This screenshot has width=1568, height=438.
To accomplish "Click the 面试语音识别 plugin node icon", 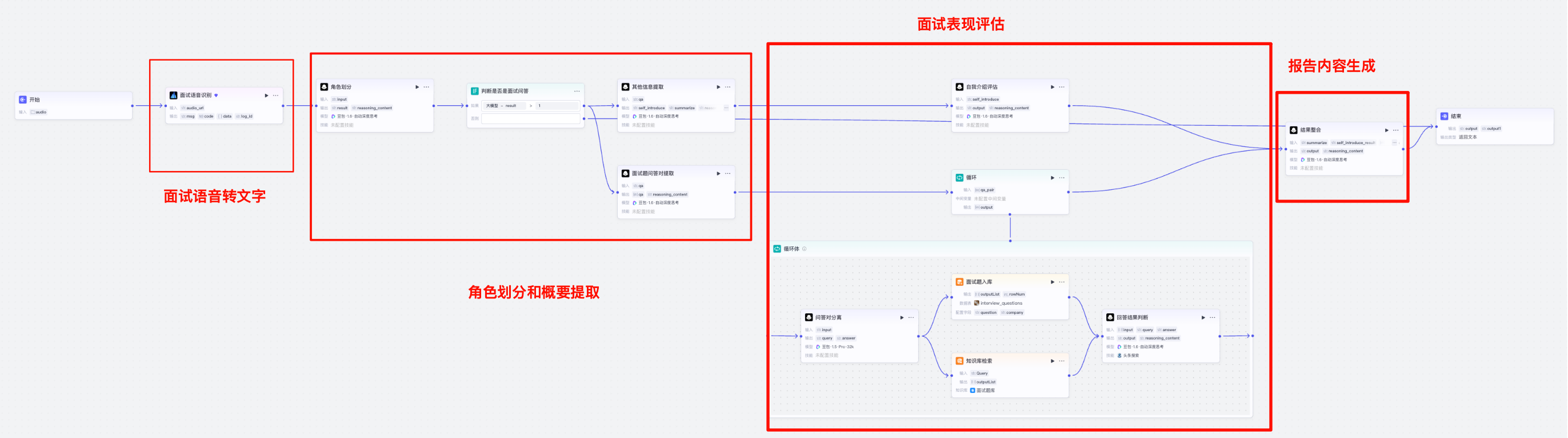I will pos(174,95).
